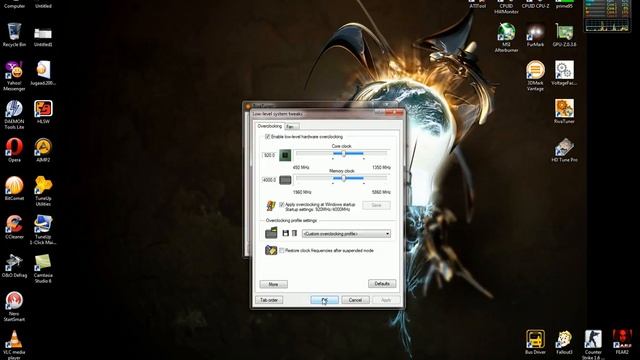This screenshot has width=640, height=360.
Task: Open the Jugaad file on desktop
Action: pos(43,73)
